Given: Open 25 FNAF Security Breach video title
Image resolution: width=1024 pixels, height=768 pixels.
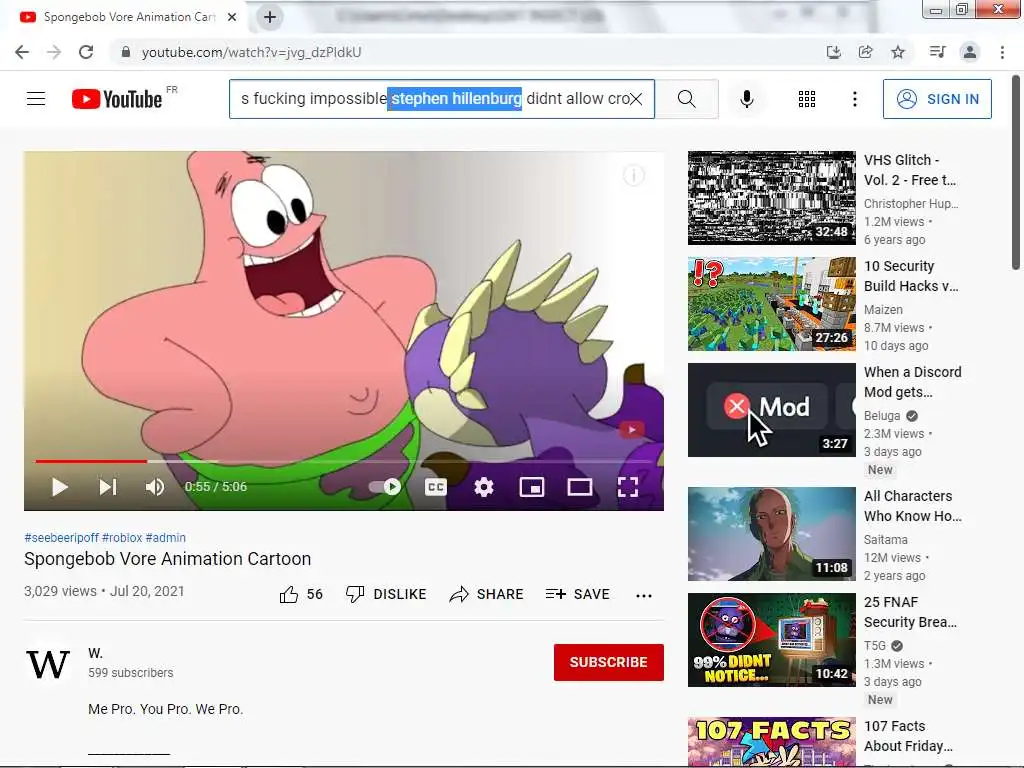Looking at the screenshot, I should click(910, 612).
